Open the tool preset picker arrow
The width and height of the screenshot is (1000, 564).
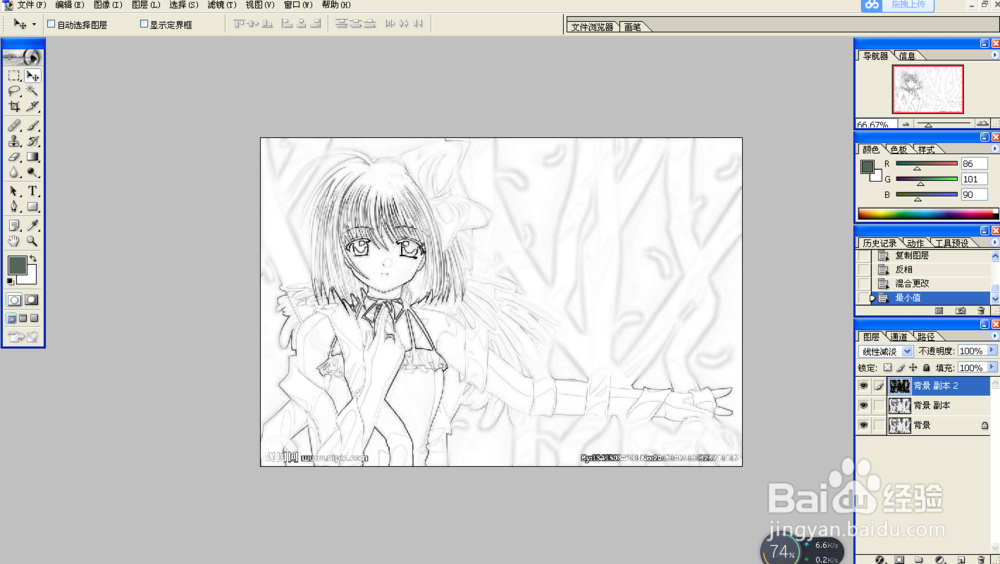point(34,24)
